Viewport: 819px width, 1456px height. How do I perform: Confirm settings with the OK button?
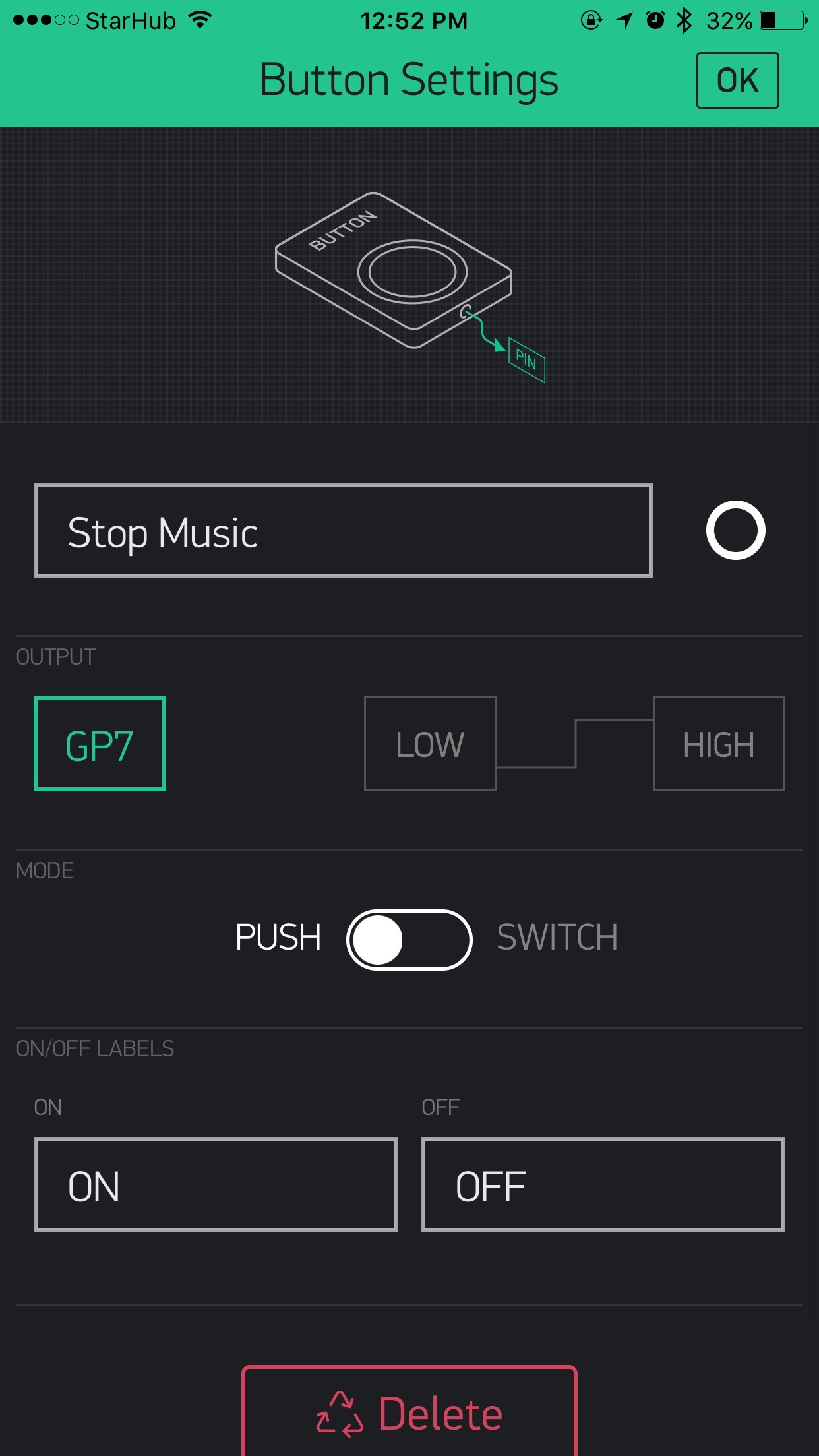[737, 80]
